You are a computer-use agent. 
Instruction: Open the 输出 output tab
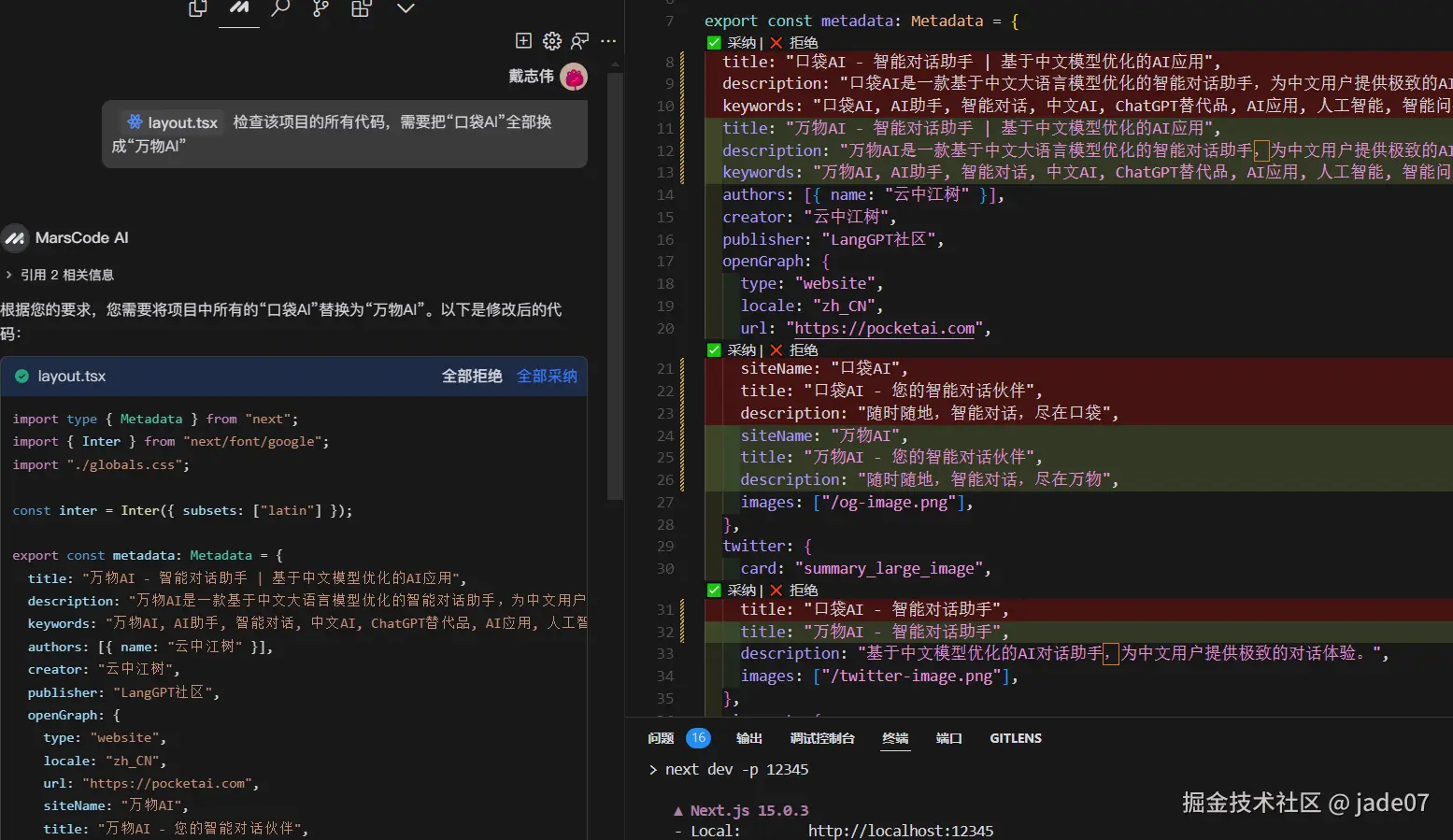pos(748,738)
